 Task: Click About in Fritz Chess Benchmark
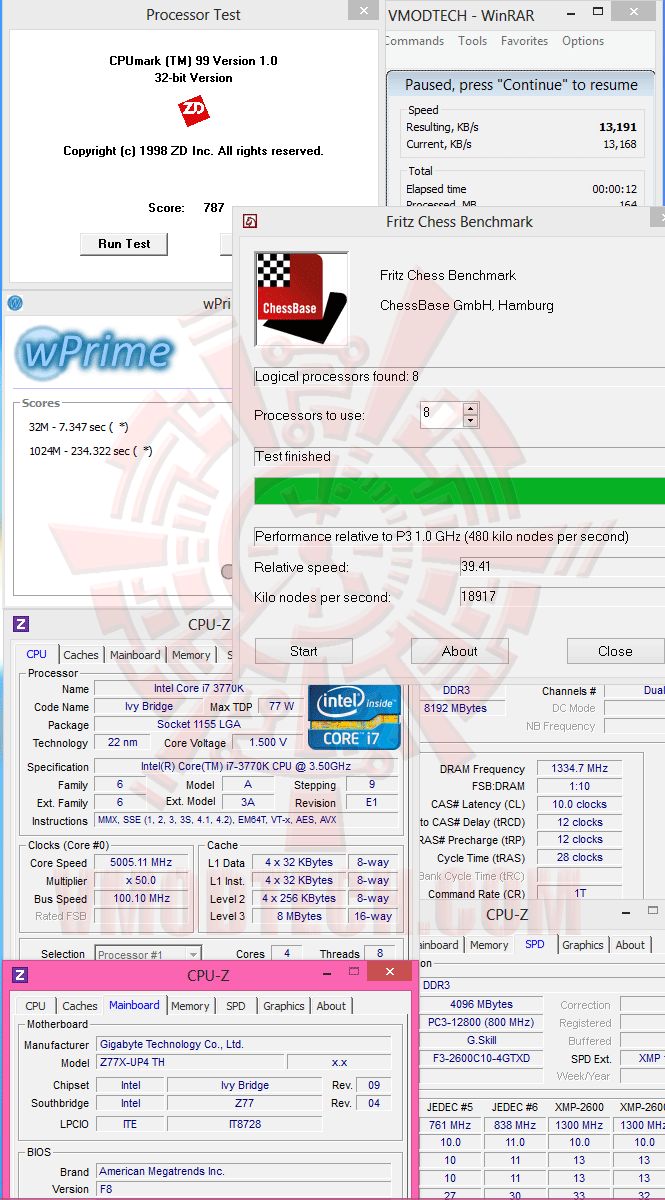pos(460,651)
